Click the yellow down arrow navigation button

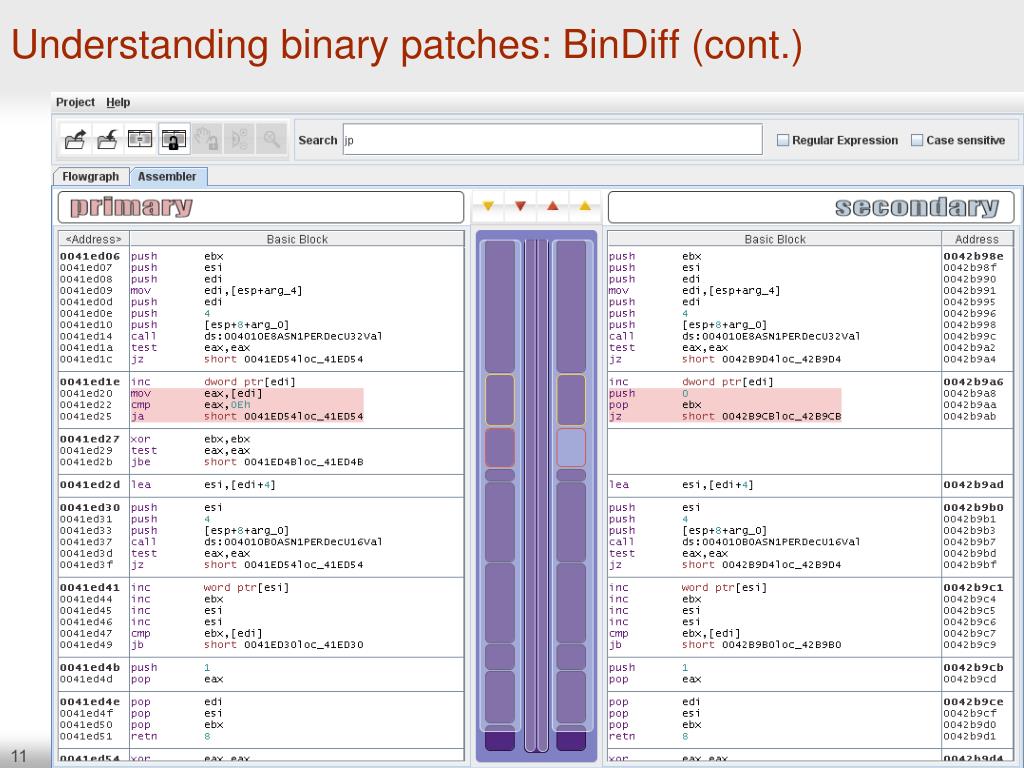pos(488,207)
